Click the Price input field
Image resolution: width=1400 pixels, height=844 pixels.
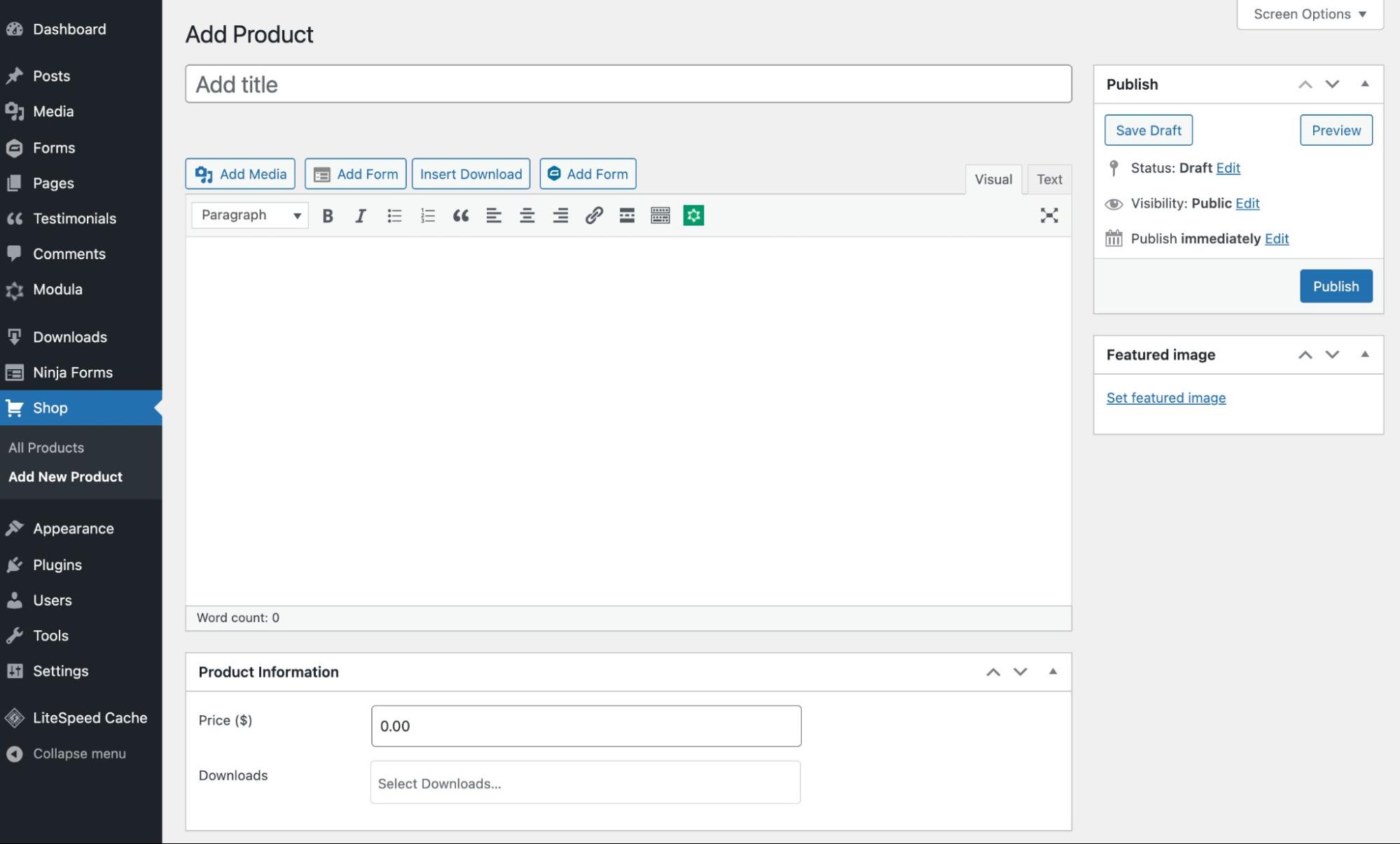coord(585,725)
